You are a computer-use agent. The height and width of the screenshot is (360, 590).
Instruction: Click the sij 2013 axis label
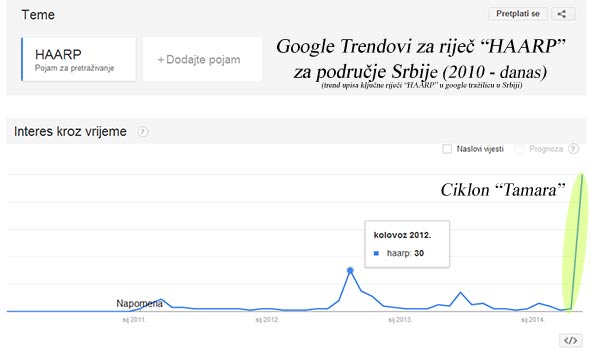[x=400, y=320]
